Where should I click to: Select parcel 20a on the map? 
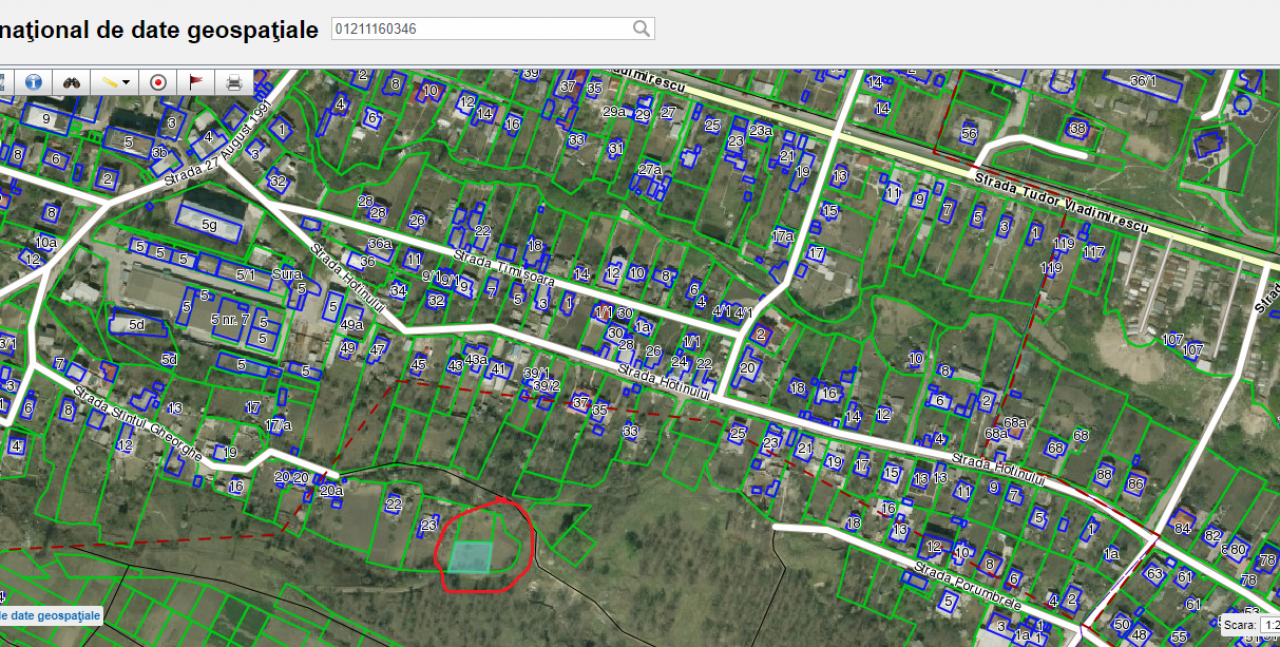coord(331,490)
